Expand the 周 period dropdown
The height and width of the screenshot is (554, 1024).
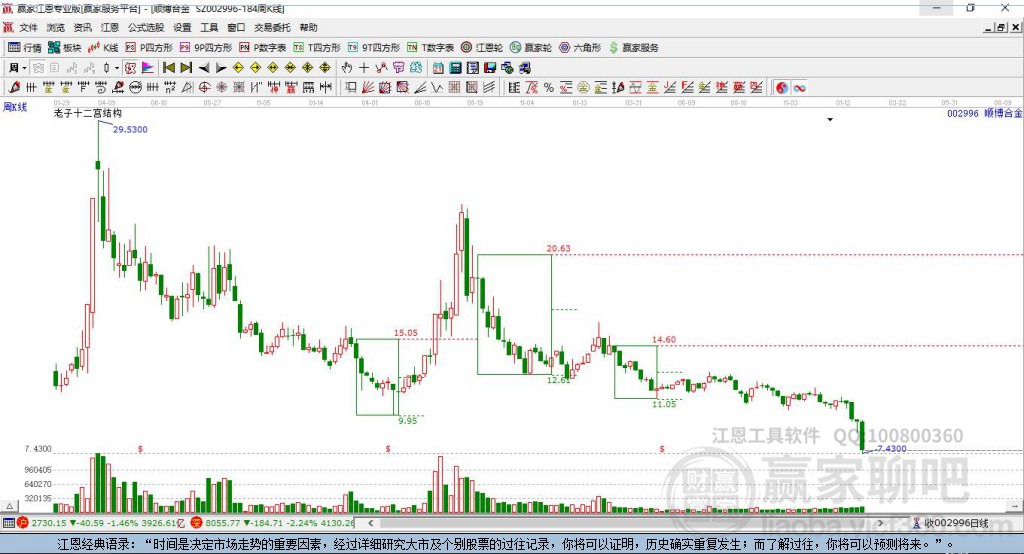point(24,68)
